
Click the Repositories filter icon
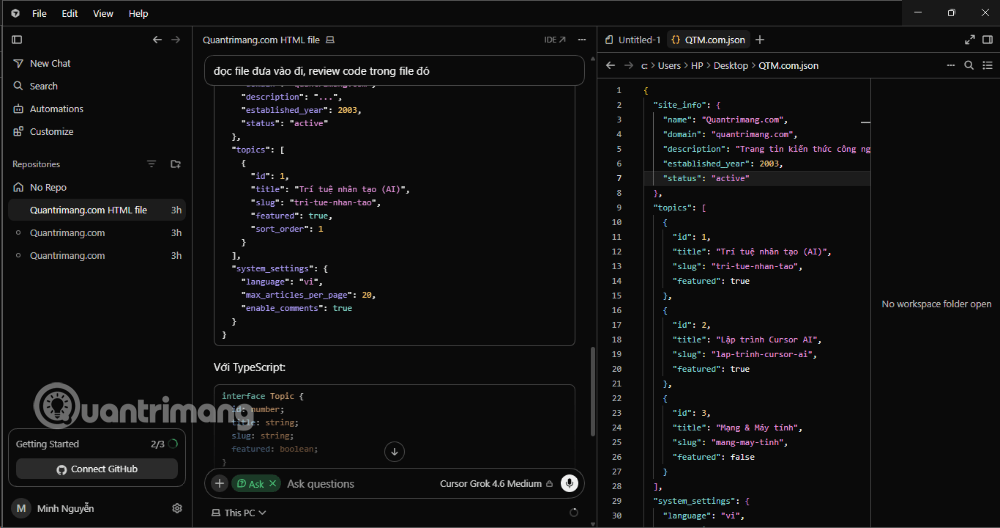pyautogui.click(x=151, y=164)
